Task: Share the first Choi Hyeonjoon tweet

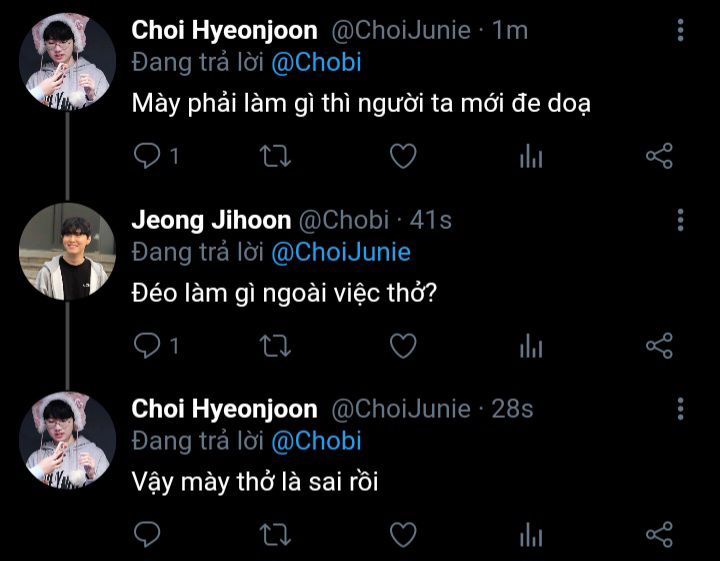Action: pos(659,156)
